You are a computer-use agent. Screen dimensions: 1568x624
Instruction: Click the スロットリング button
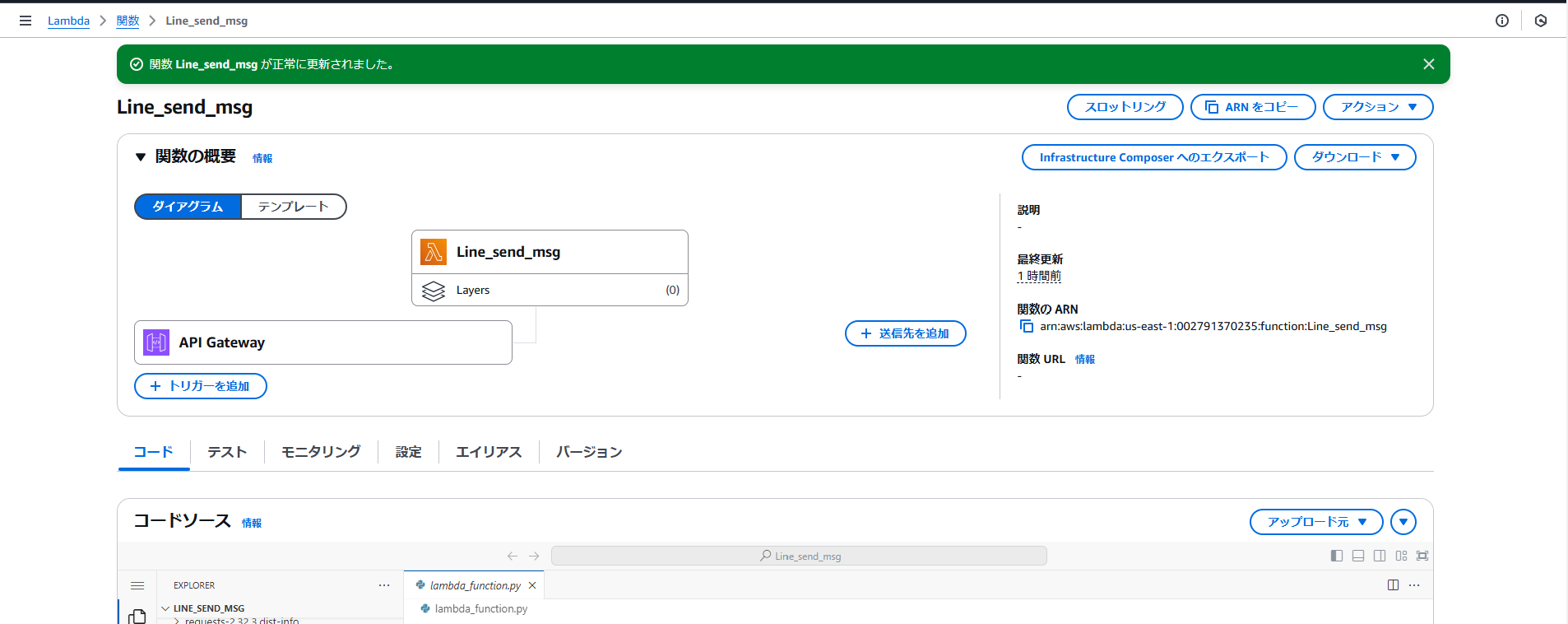pyautogui.click(x=1125, y=107)
